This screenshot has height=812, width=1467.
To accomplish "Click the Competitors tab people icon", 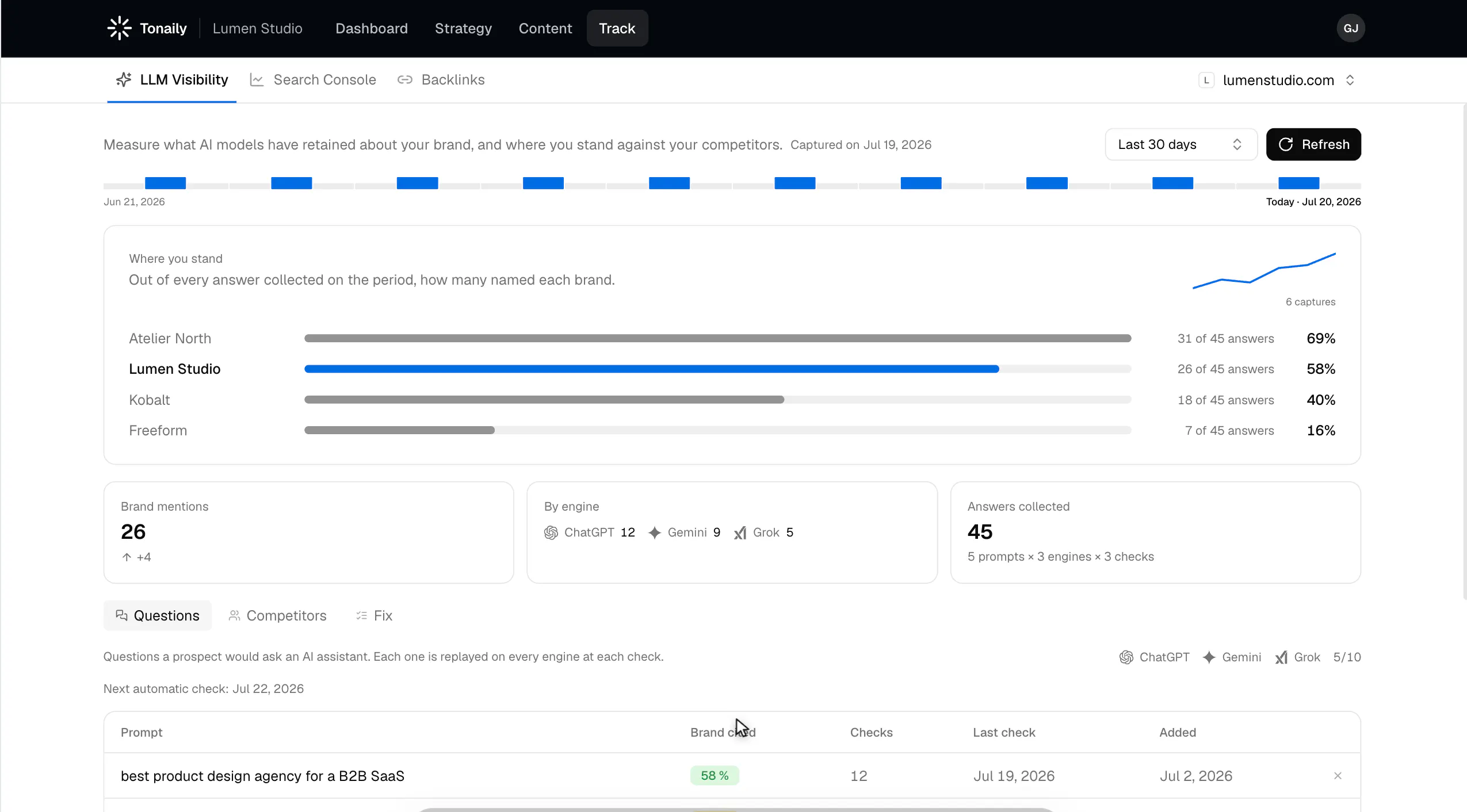I will (234, 615).
